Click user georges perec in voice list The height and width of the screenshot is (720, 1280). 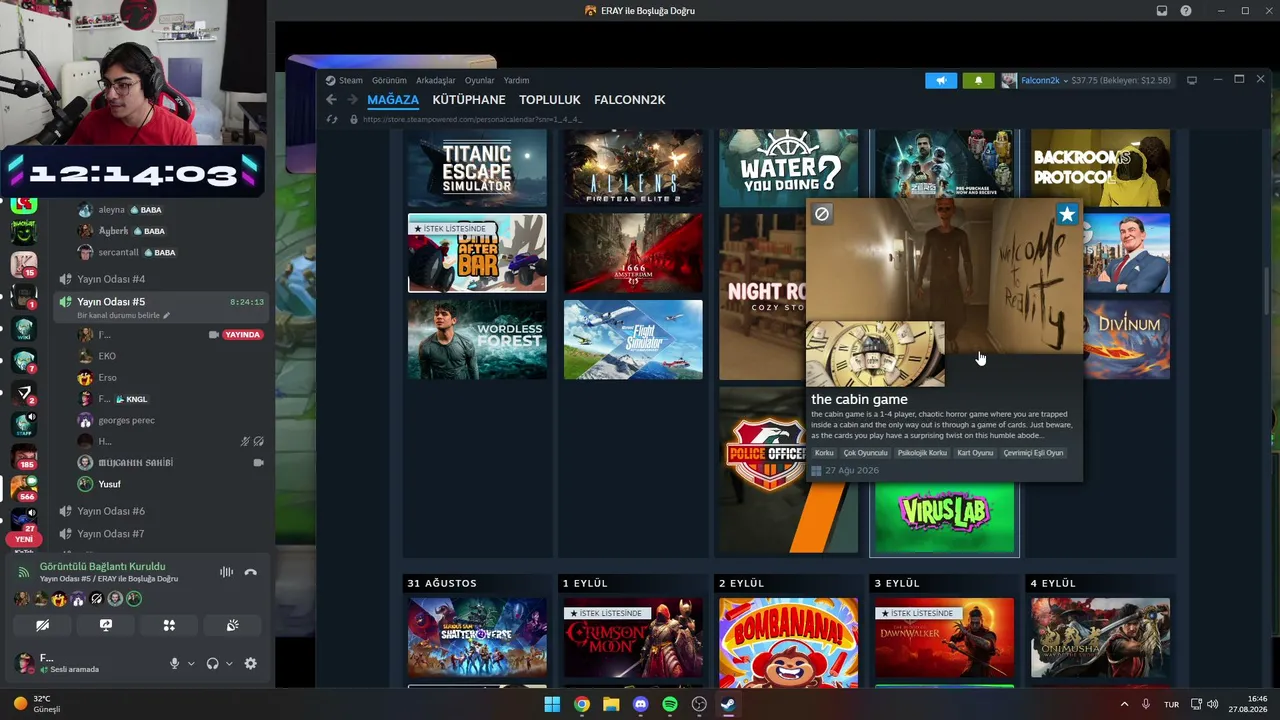coord(126,420)
